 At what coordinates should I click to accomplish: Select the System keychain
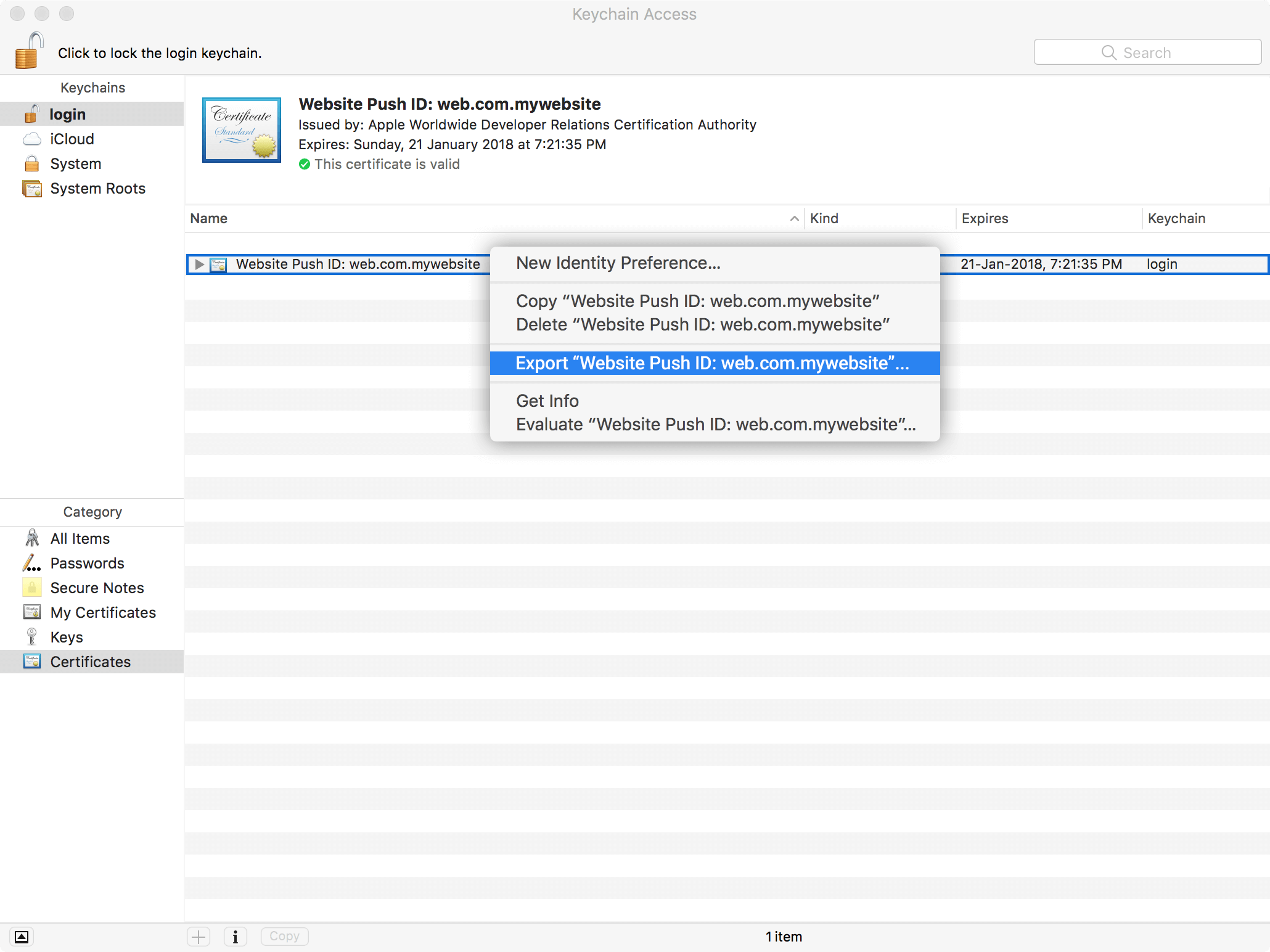[x=75, y=164]
